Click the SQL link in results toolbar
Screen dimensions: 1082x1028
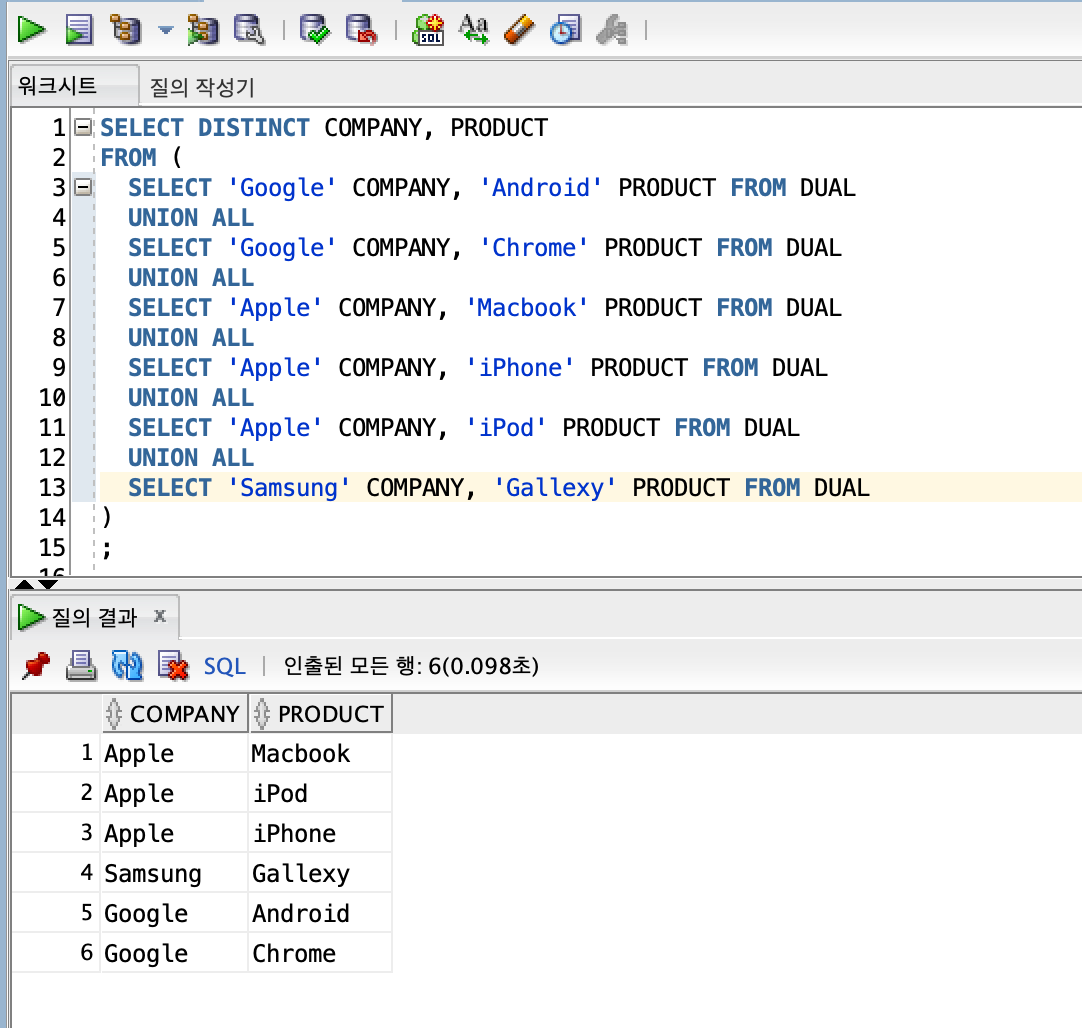224,666
